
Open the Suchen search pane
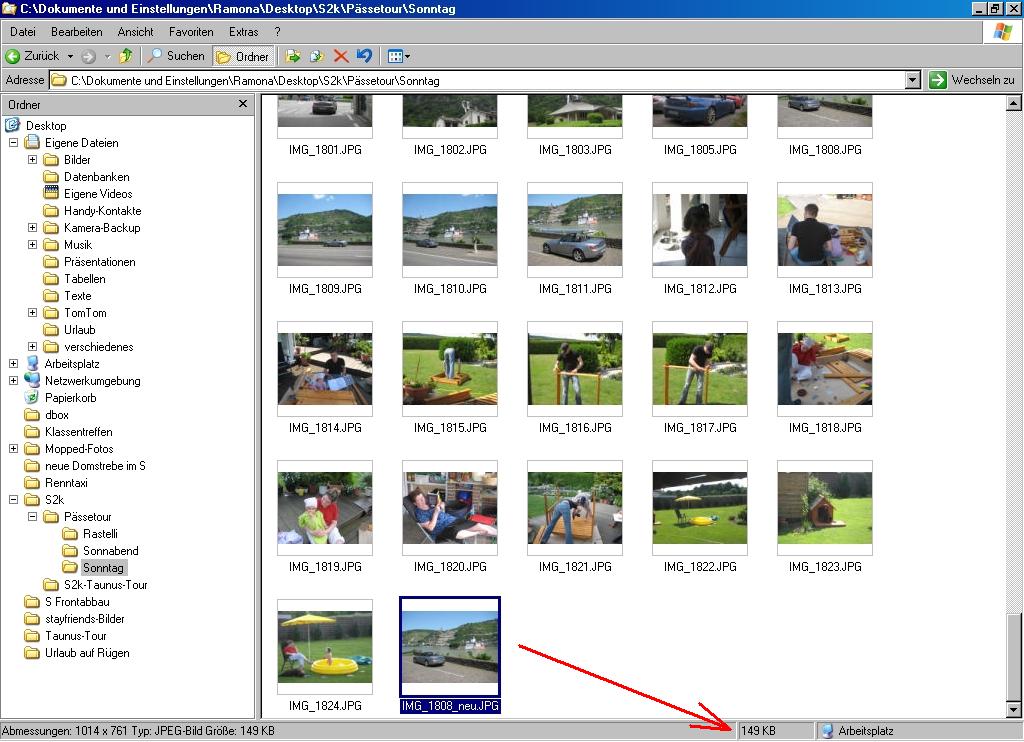(x=176, y=57)
